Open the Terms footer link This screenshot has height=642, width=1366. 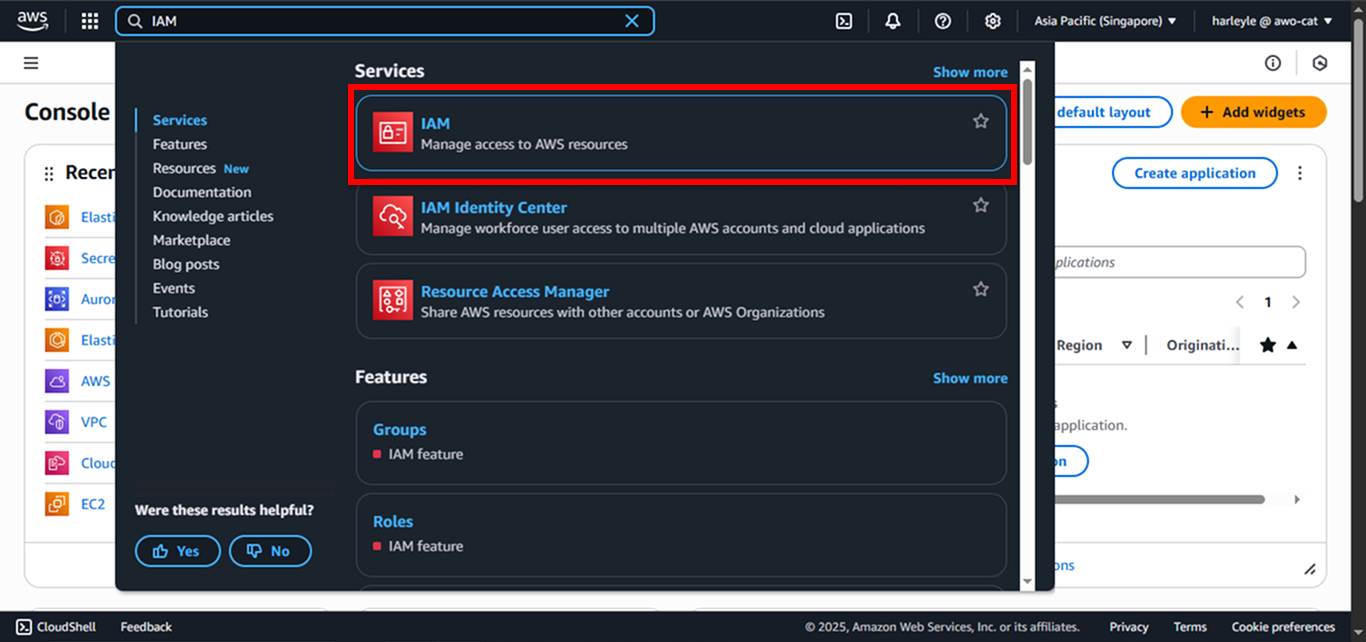1190,627
